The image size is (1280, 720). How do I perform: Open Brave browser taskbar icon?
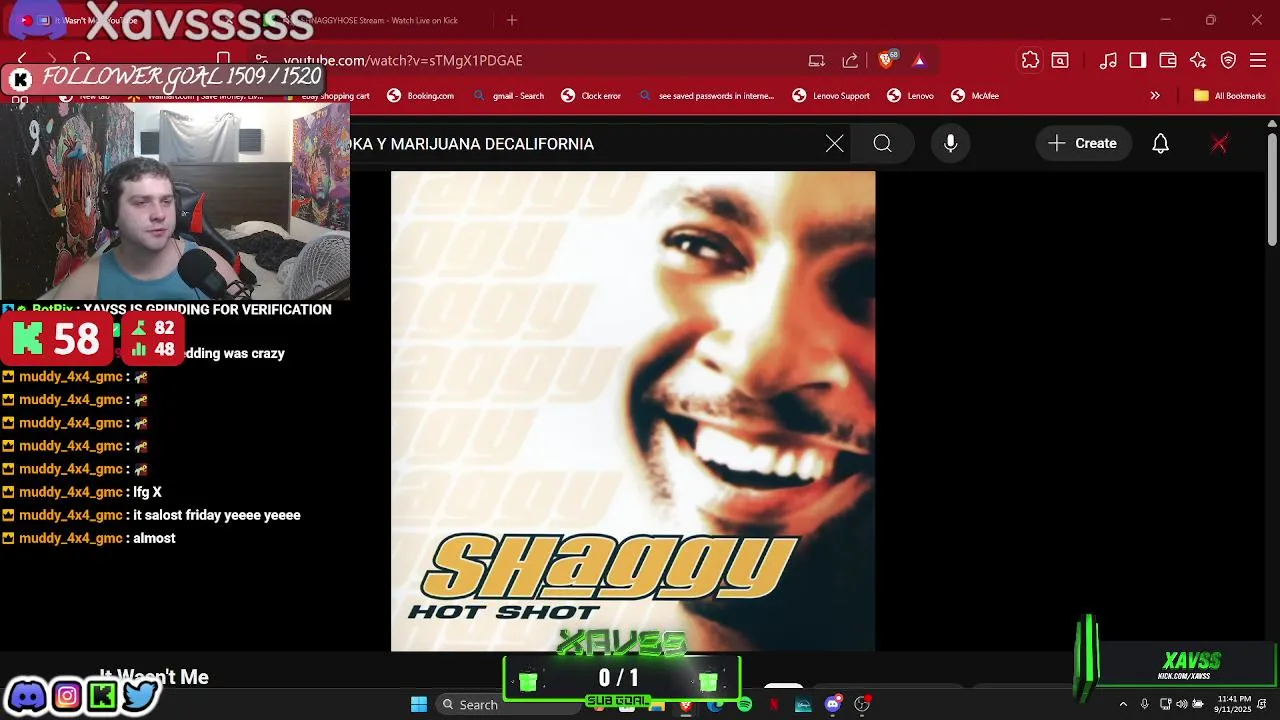click(686, 705)
